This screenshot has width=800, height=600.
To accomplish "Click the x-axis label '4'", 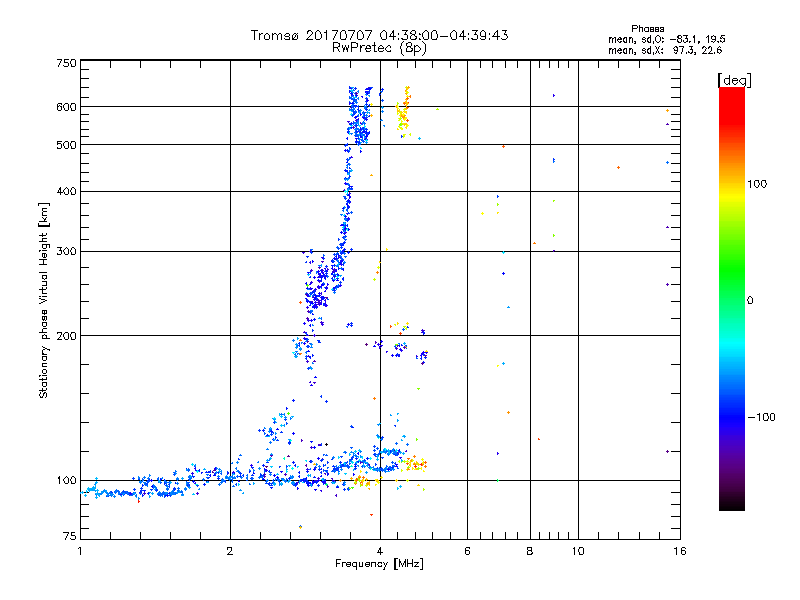I will 380,551.
